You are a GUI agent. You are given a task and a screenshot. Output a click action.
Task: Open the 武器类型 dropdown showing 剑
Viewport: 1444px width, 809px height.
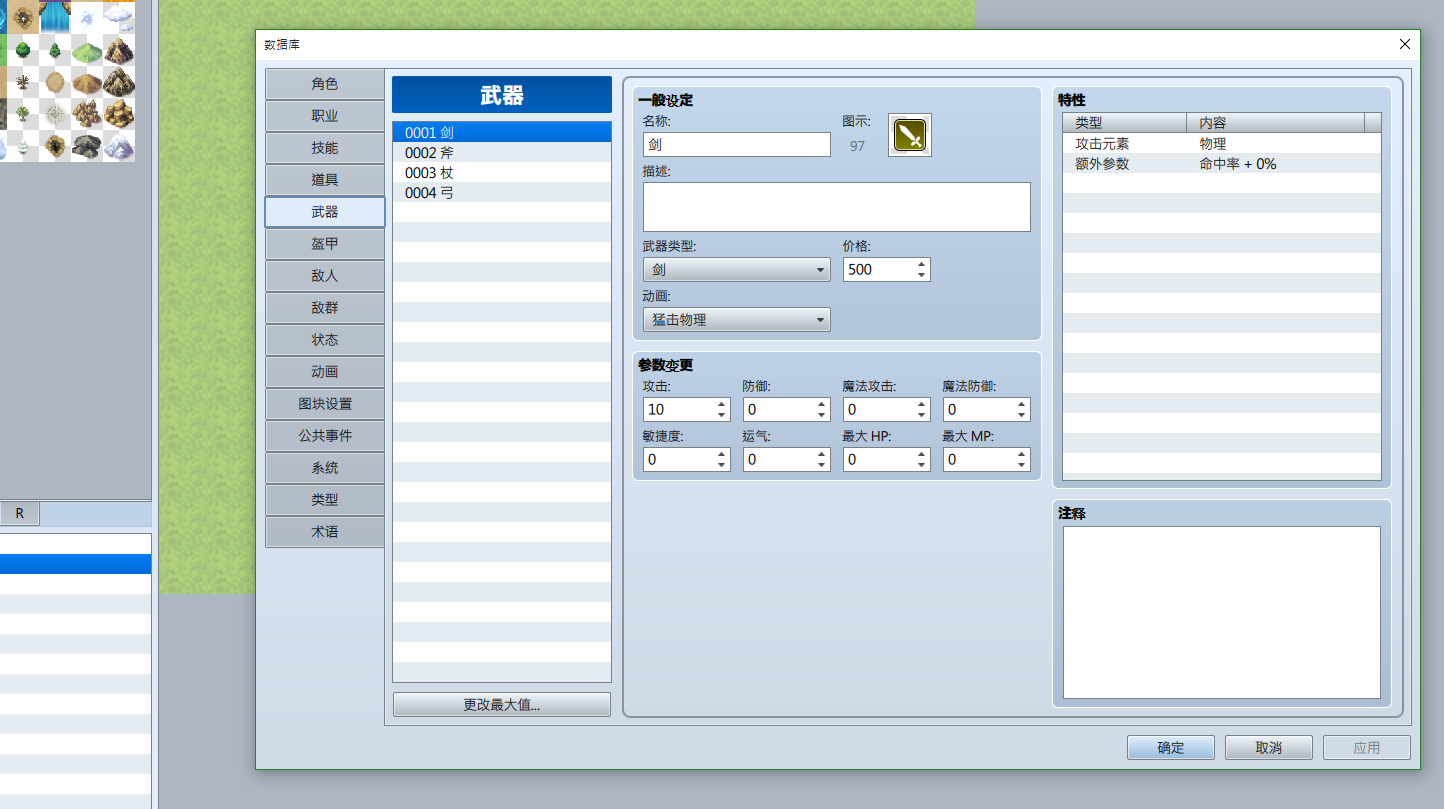coord(737,269)
